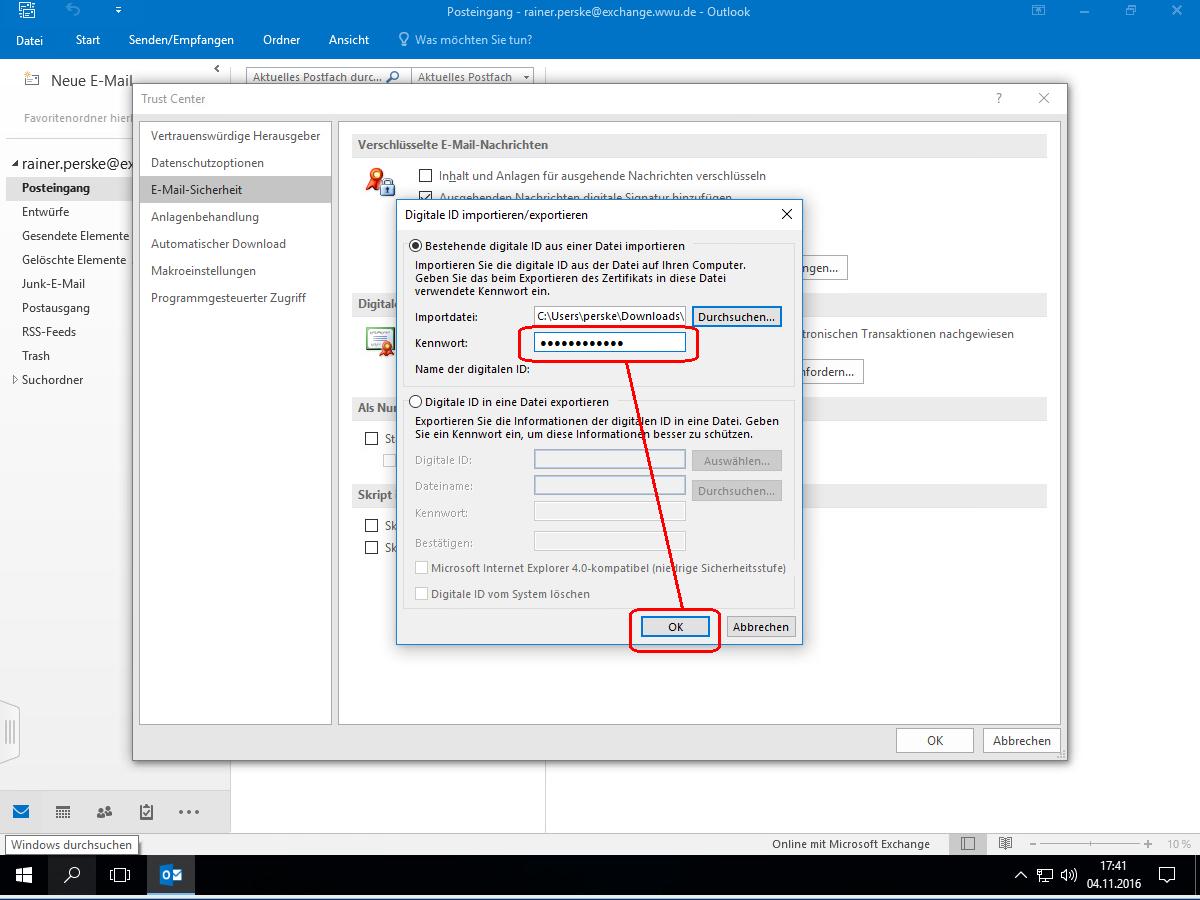This screenshot has width=1200, height=900.
Task: Select Anlagenbehandlung in Trust Center sidebar
Action: coord(205,217)
